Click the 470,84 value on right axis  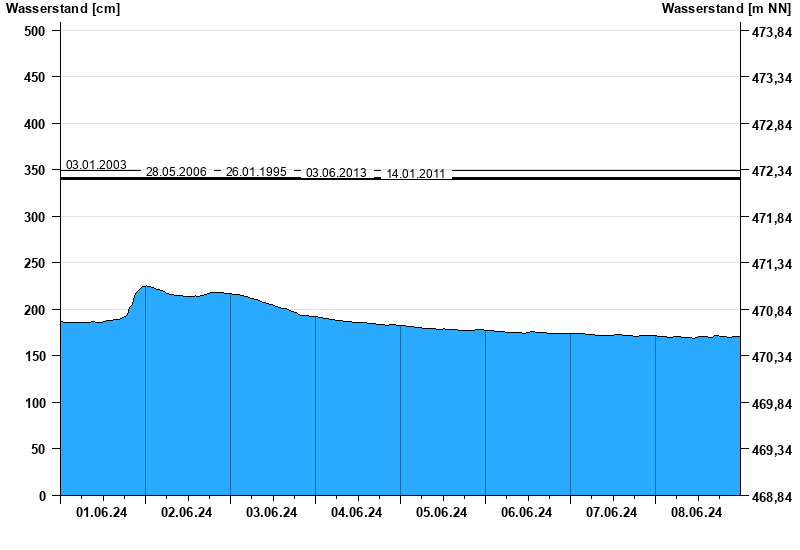[x=772, y=311]
